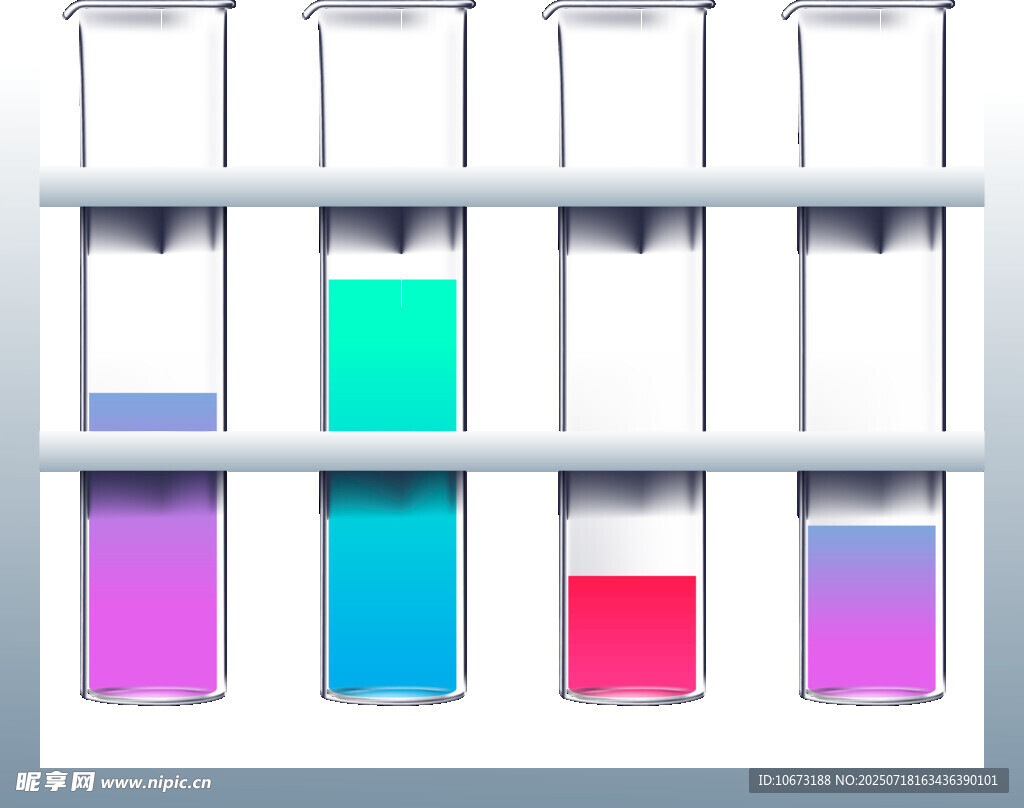Click the rim of the third test tube
The width and height of the screenshot is (1024, 808).
coord(630,8)
